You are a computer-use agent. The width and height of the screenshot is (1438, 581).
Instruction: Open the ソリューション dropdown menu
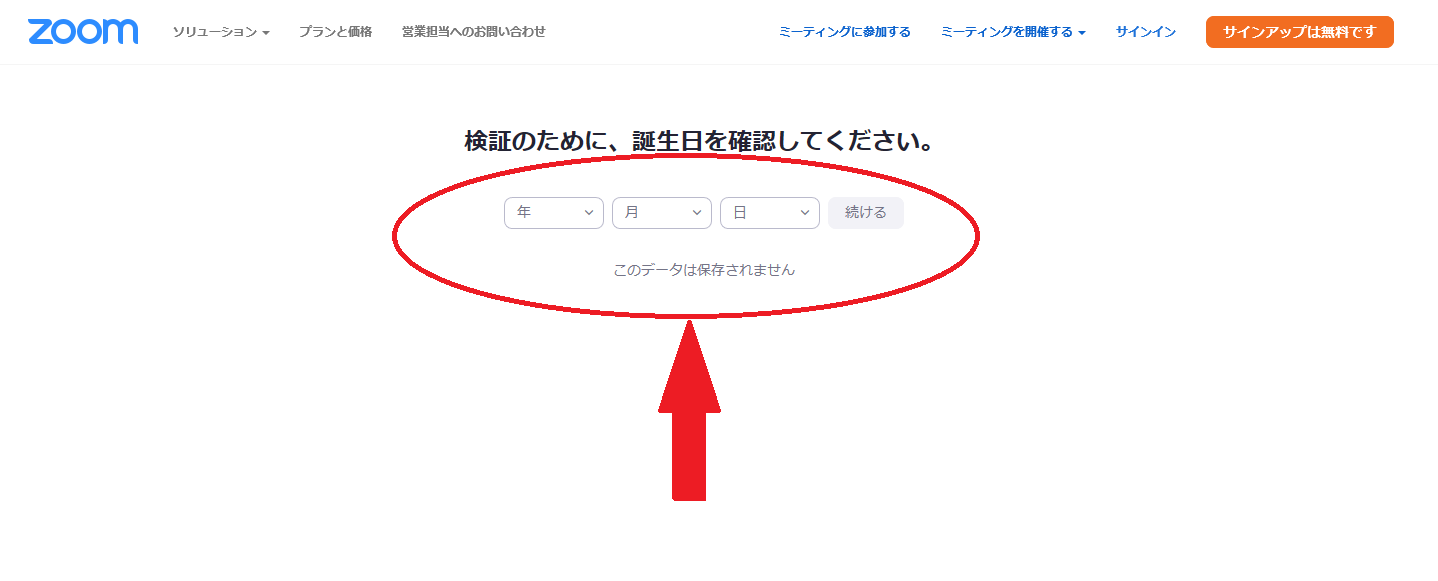pyautogui.click(x=221, y=32)
